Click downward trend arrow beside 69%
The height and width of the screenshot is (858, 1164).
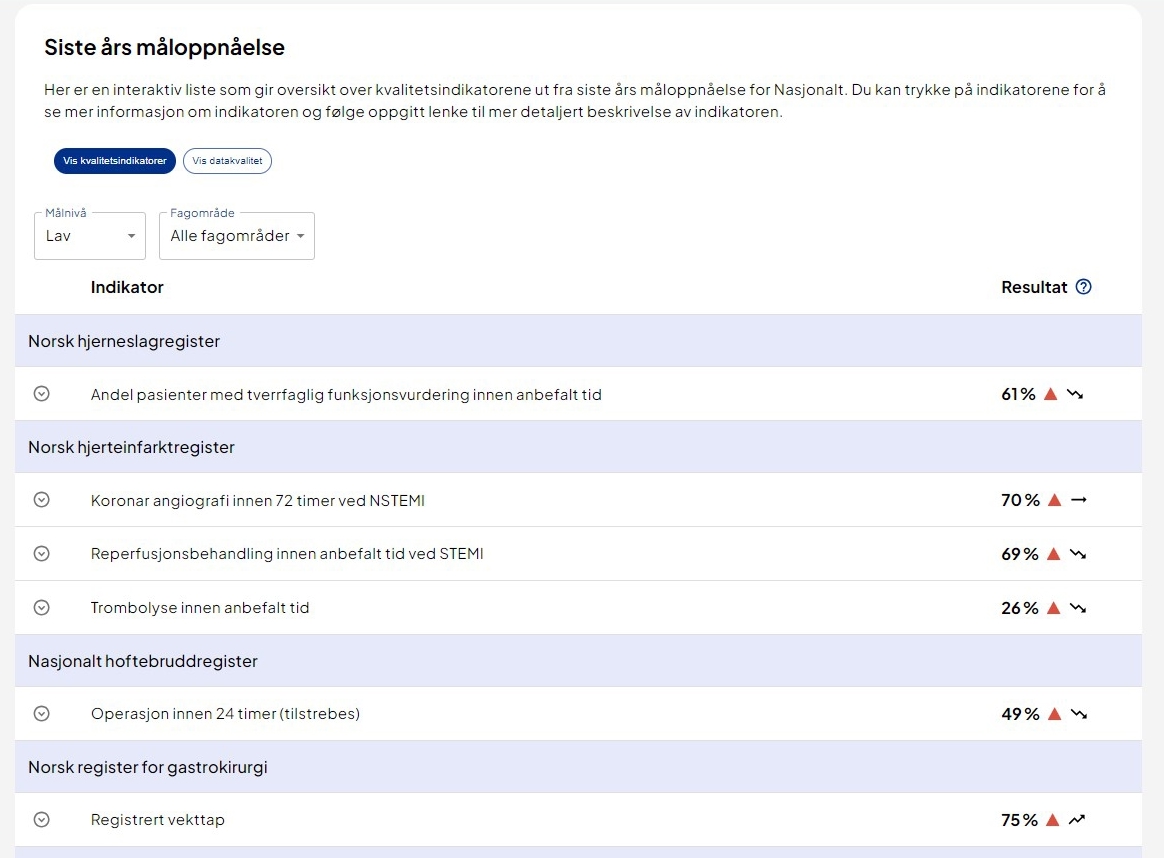tap(1076, 554)
